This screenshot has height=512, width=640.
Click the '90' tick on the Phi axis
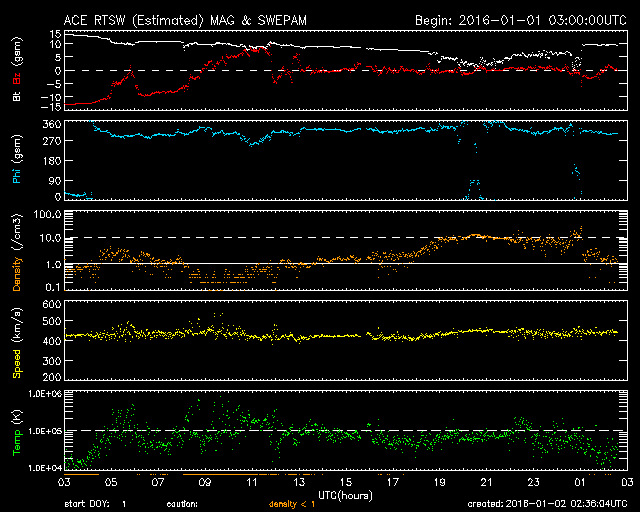click(55, 180)
